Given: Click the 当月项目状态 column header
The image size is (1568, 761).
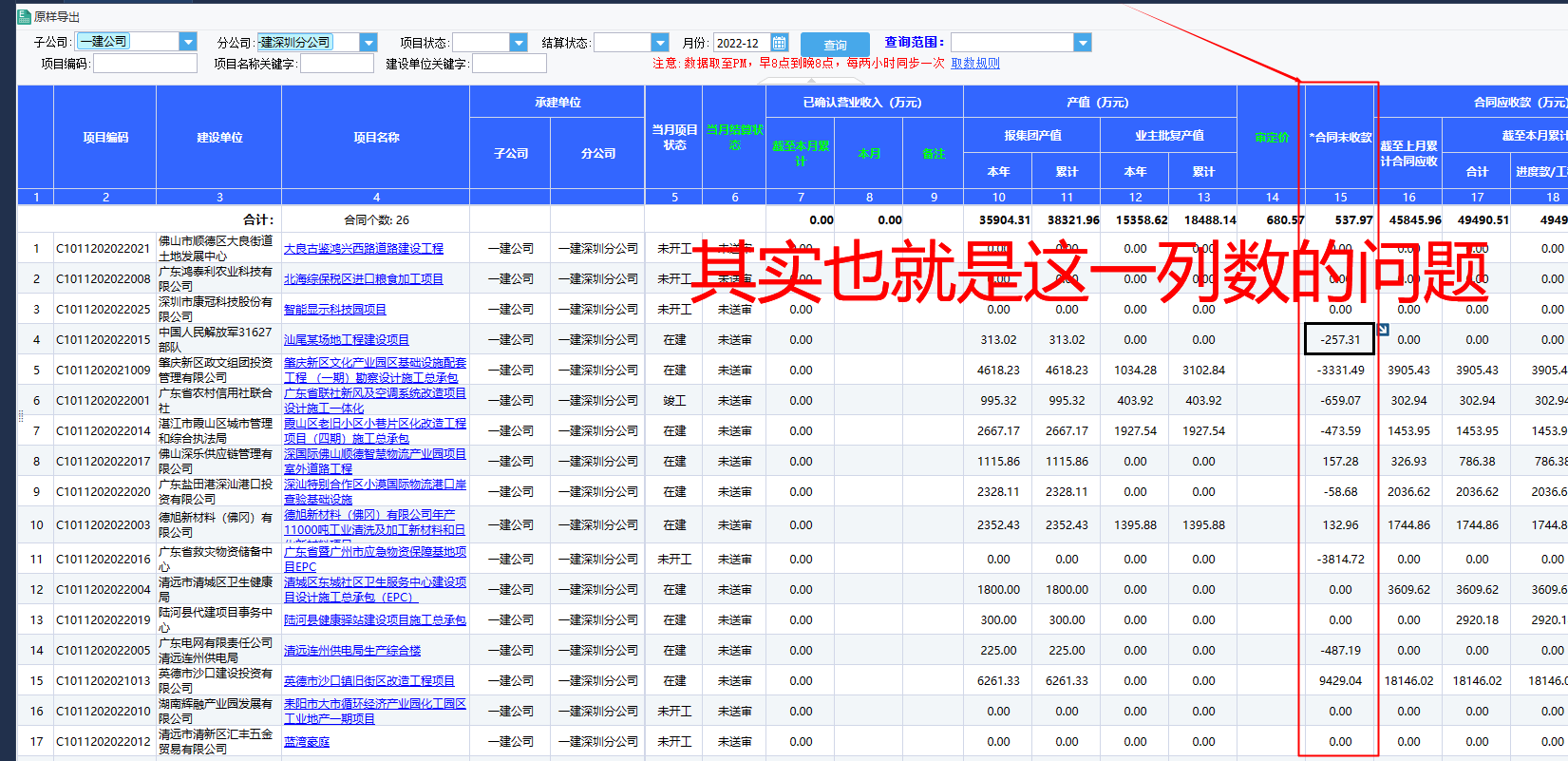Looking at the screenshot, I should coord(674,138).
